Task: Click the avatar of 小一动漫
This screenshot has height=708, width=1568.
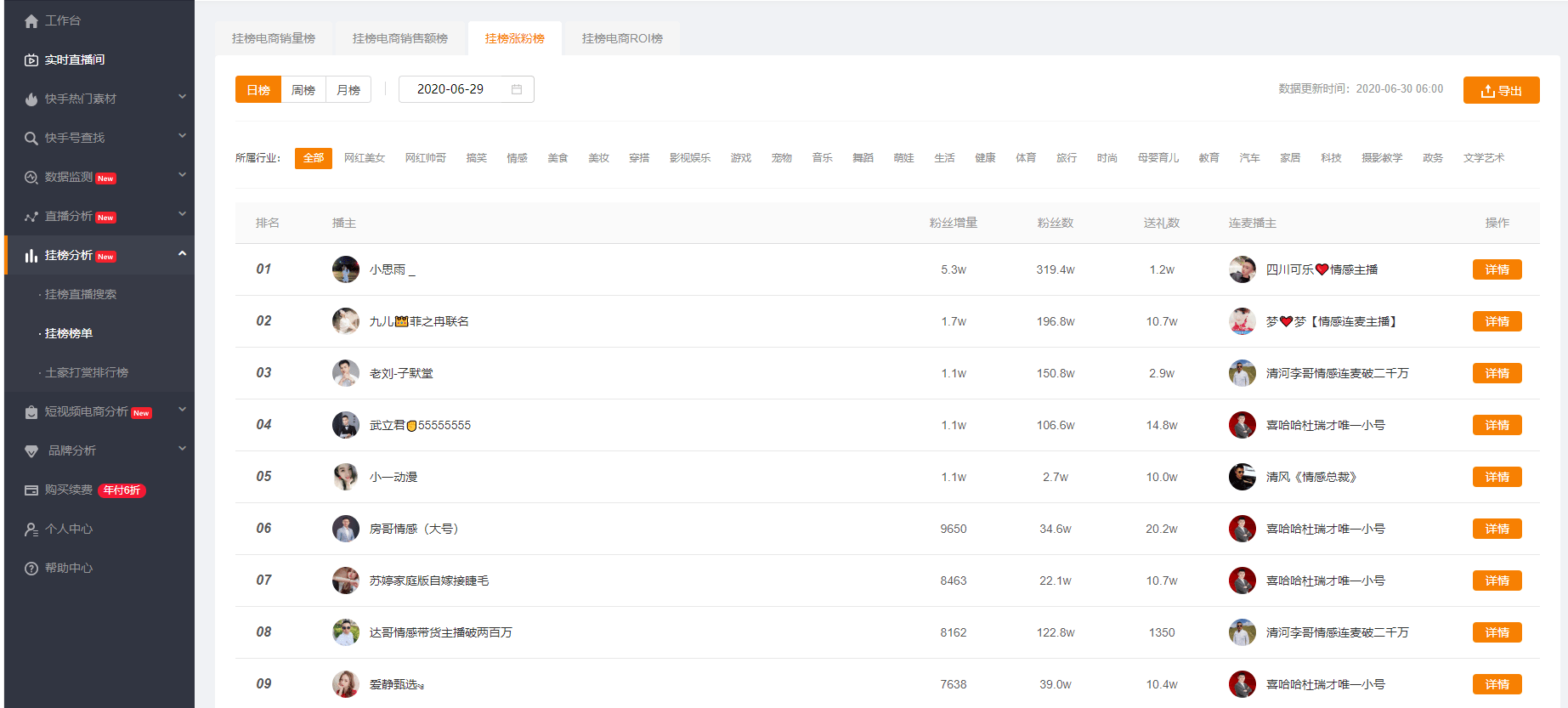Action: [x=346, y=477]
